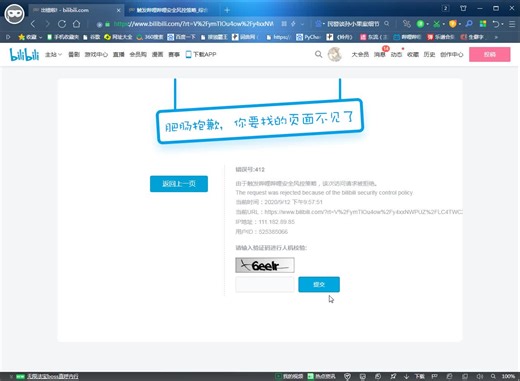Open 动态 in the header
The width and height of the screenshot is (520, 381).
(x=396, y=54)
